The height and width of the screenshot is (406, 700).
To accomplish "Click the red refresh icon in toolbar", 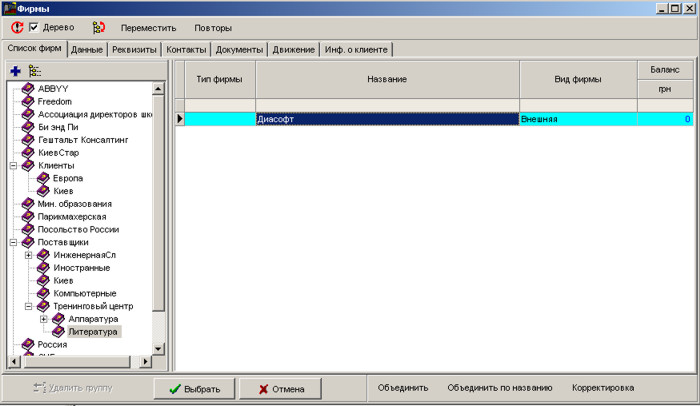I will click(x=16, y=27).
